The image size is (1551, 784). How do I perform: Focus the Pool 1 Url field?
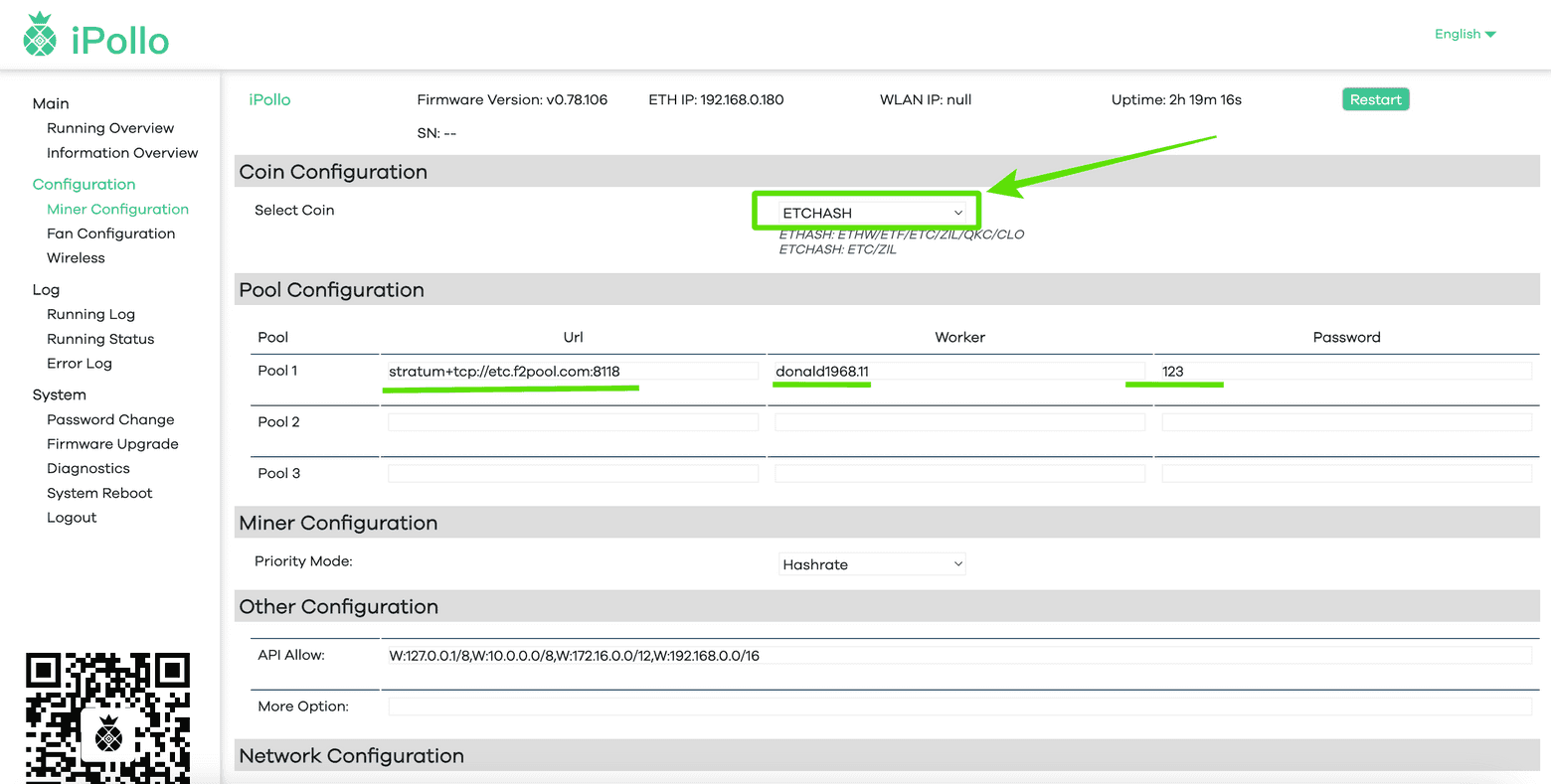click(x=573, y=371)
